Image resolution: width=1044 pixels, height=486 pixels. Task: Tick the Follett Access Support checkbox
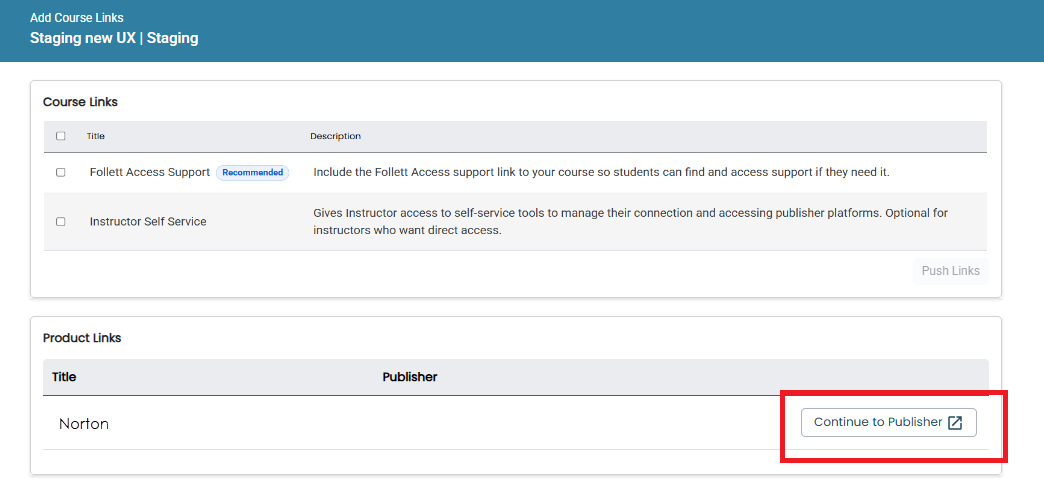click(x=61, y=172)
